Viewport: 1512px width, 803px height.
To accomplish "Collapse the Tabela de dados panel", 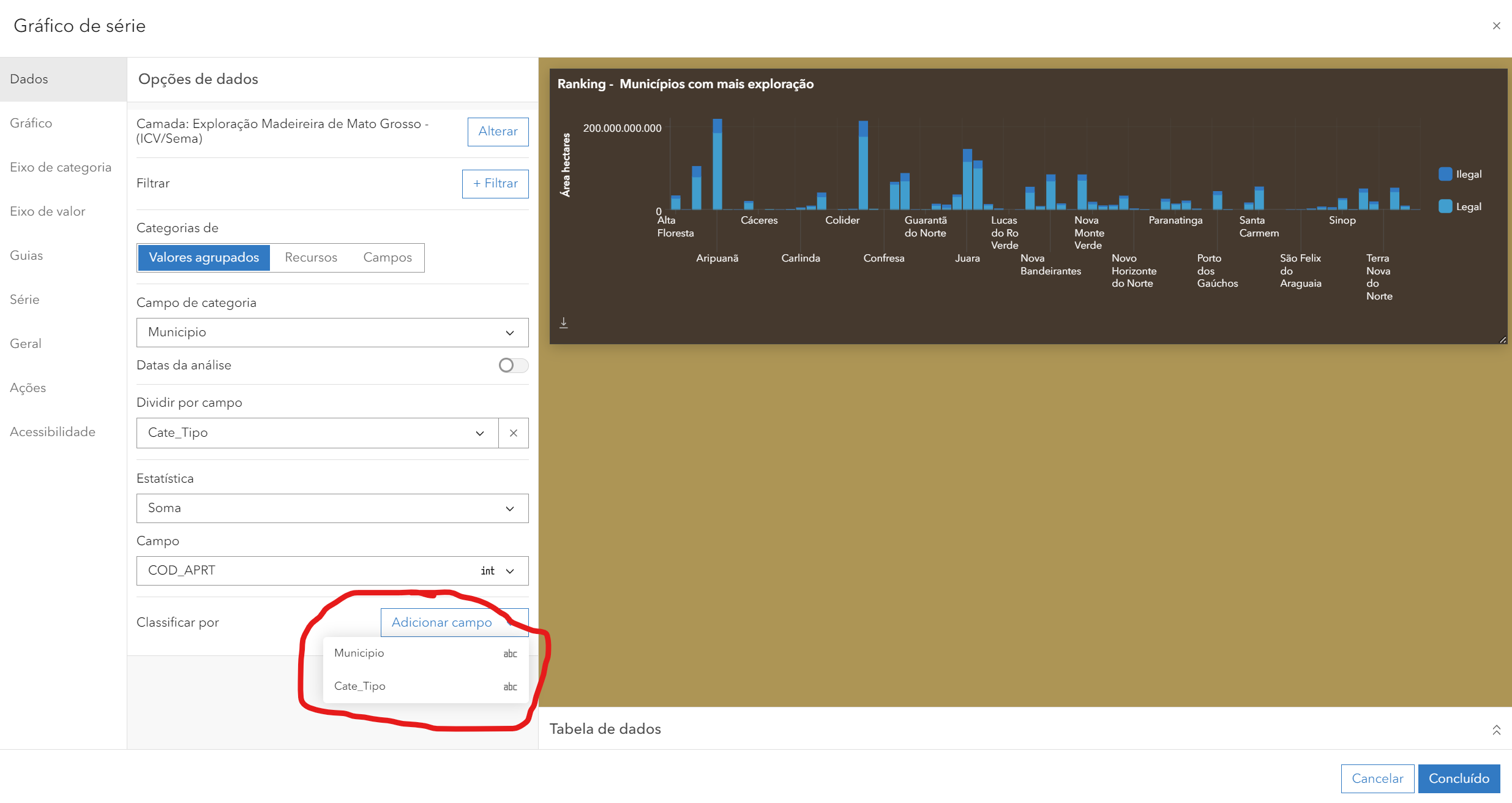I will 1497,730.
